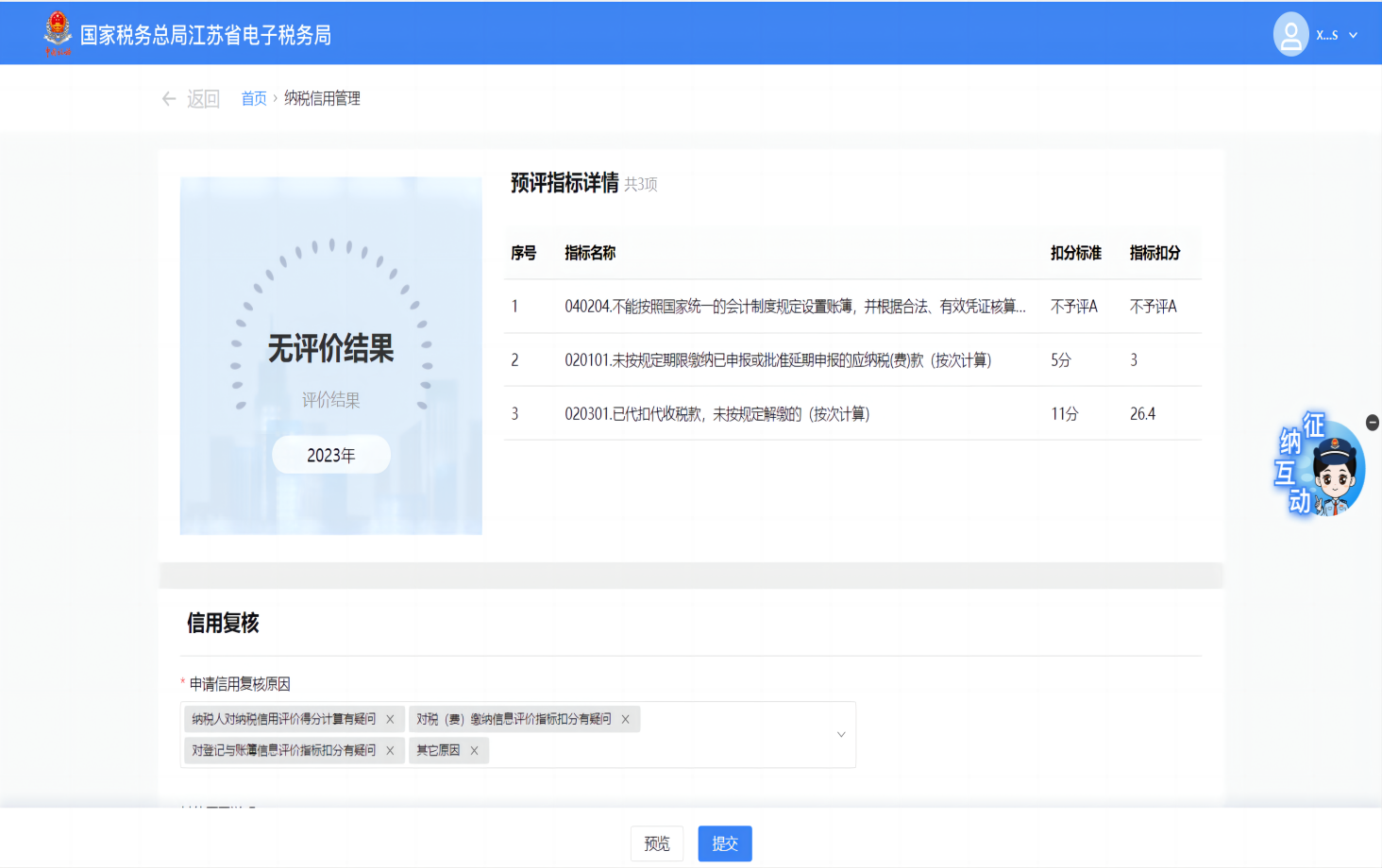Go back via 返回 link
The width and height of the screenshot is (1382, 868).
pos(203,99)
